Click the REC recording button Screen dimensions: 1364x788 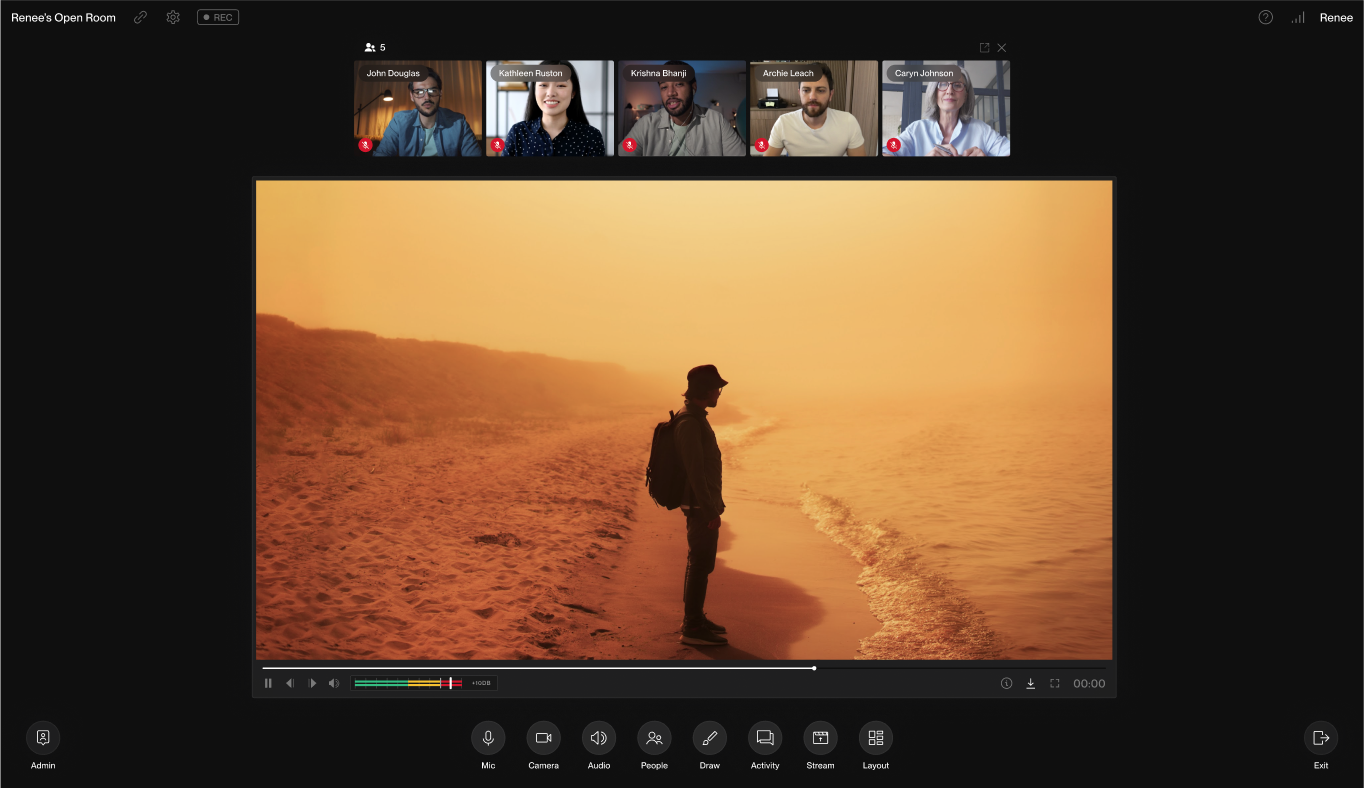click(218, 17)
